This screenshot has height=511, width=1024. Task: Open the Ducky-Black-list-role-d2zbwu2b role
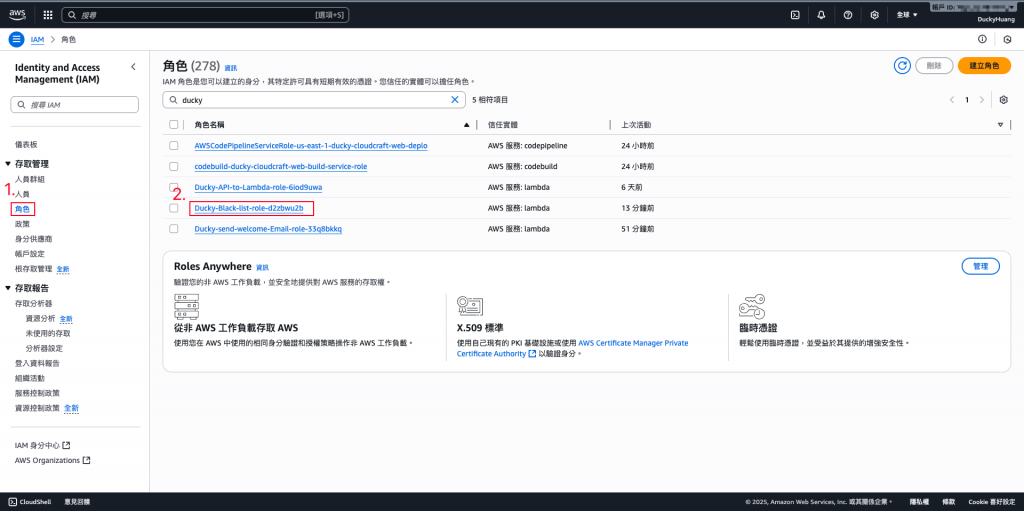pos(249,208)
